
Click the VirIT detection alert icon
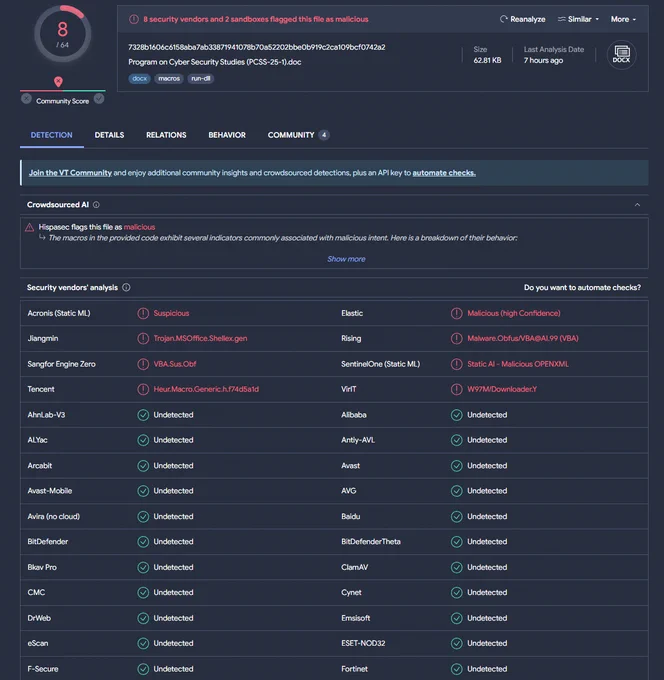tap(457, 389)
